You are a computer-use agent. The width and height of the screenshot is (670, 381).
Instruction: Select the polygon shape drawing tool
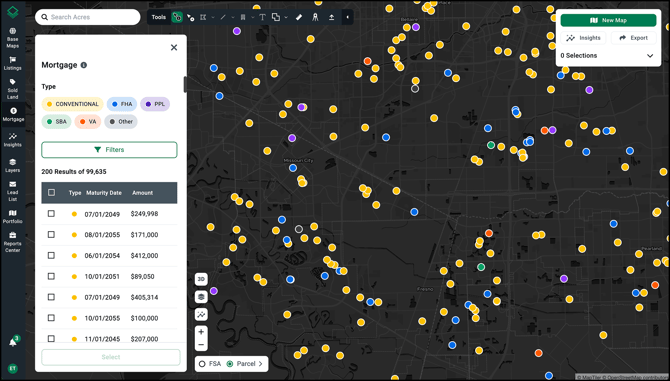[x=203, y=17]
